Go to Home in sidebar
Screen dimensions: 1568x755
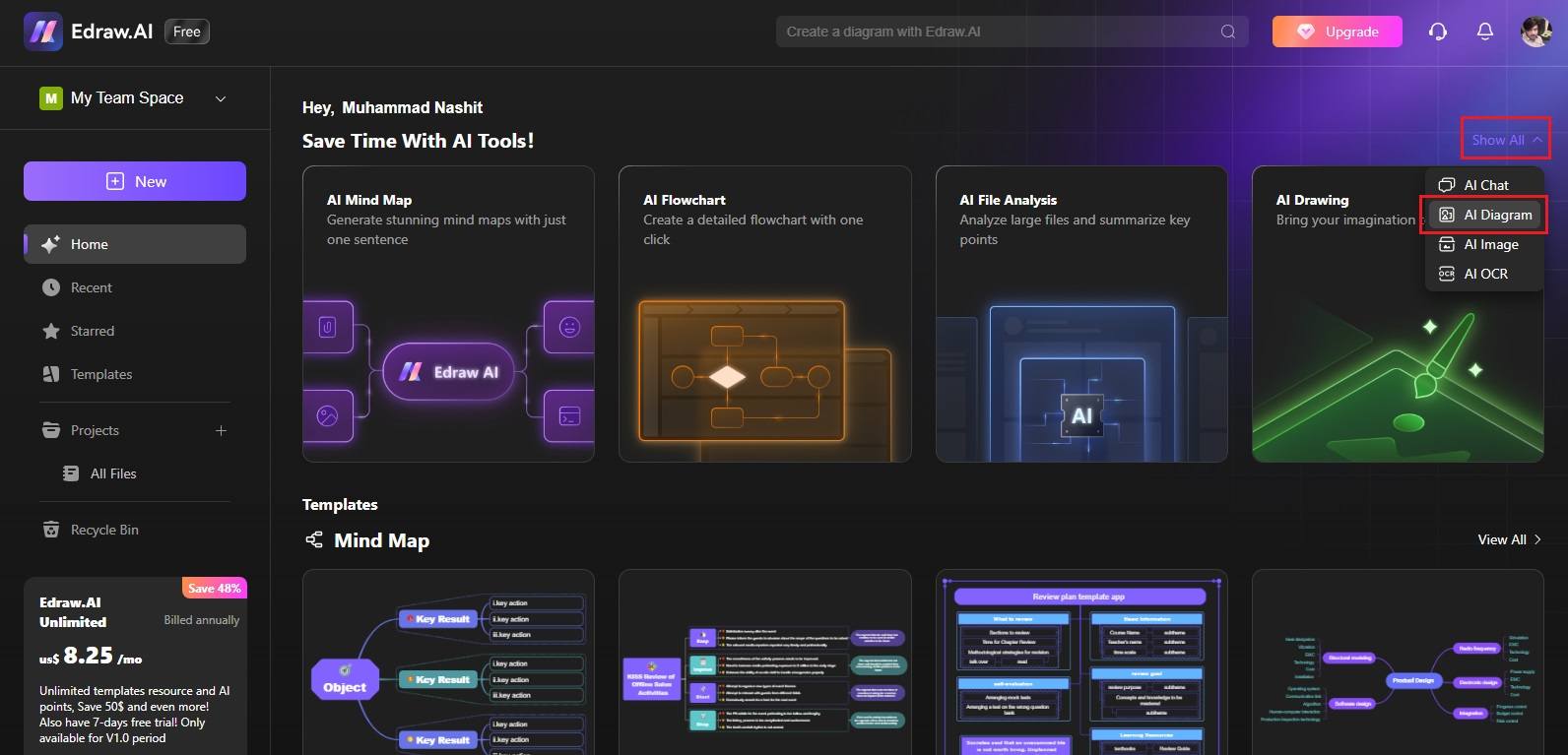tap(135, 244)
